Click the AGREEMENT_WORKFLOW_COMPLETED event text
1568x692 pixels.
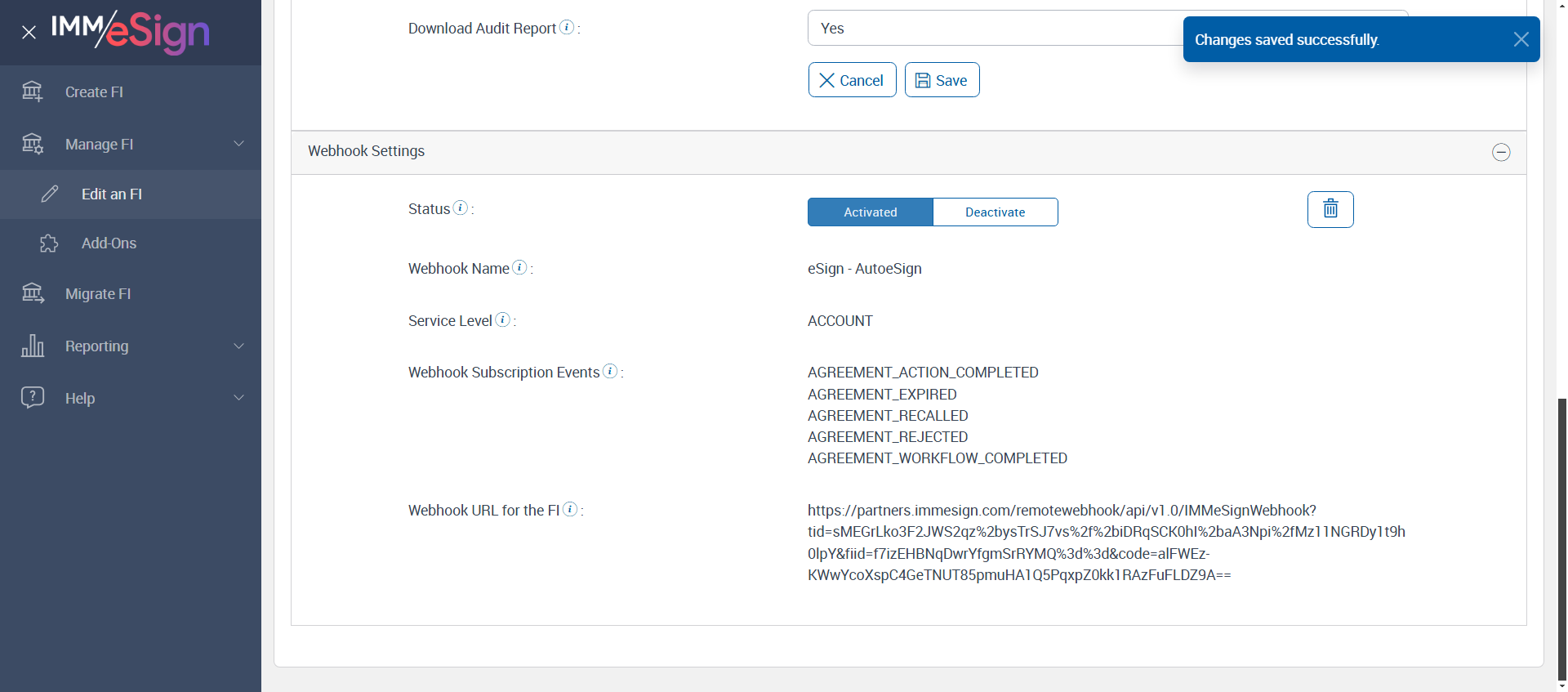938,458
